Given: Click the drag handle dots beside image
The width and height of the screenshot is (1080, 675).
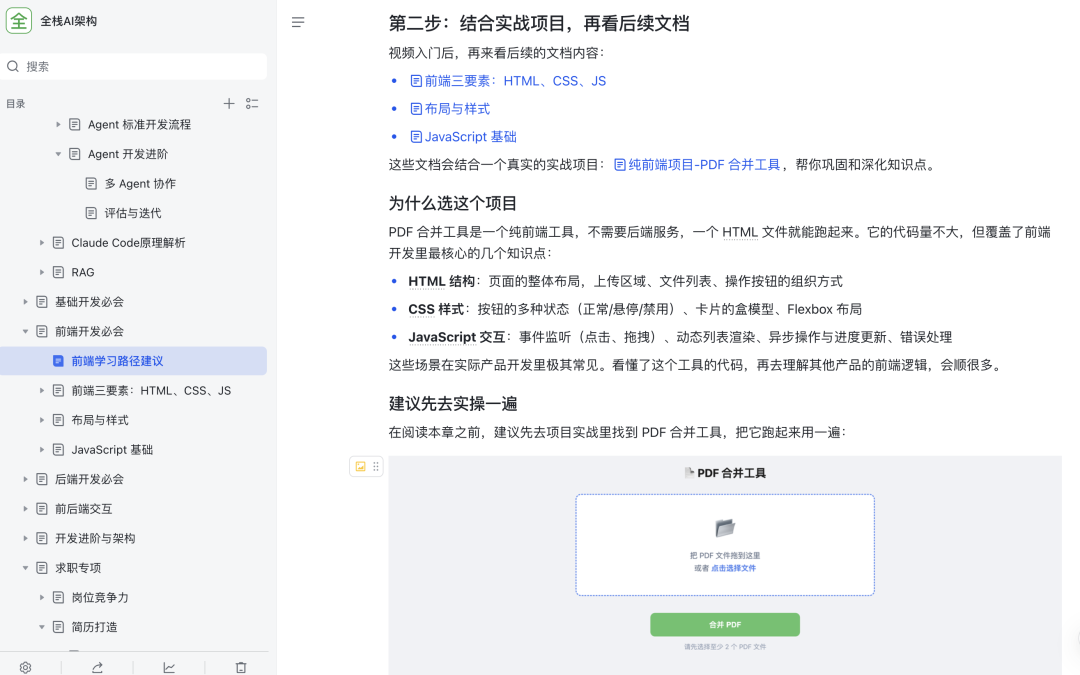Looking at the screenshot, I should tap(376, 466).
